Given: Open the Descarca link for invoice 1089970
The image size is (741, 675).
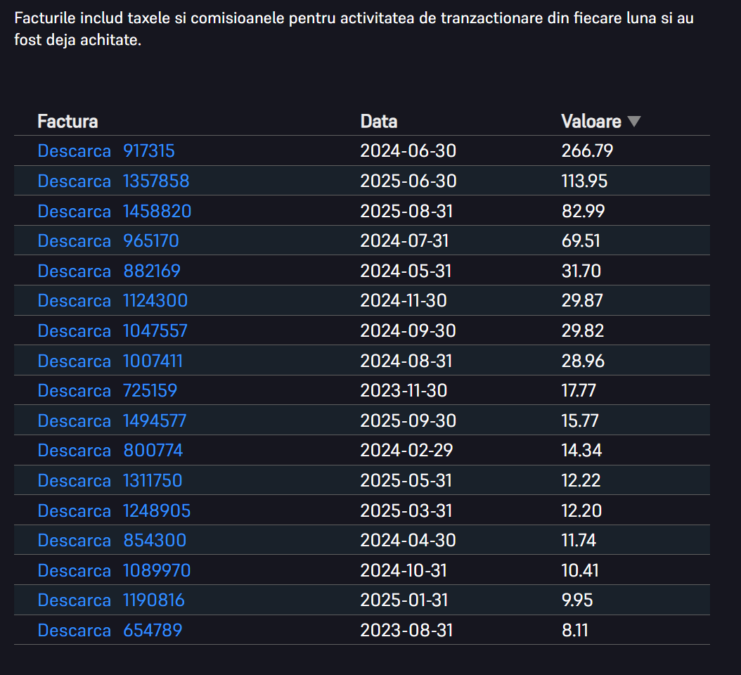Looking at the screenshot, I should pyautogui.click(x=74, y=571).
